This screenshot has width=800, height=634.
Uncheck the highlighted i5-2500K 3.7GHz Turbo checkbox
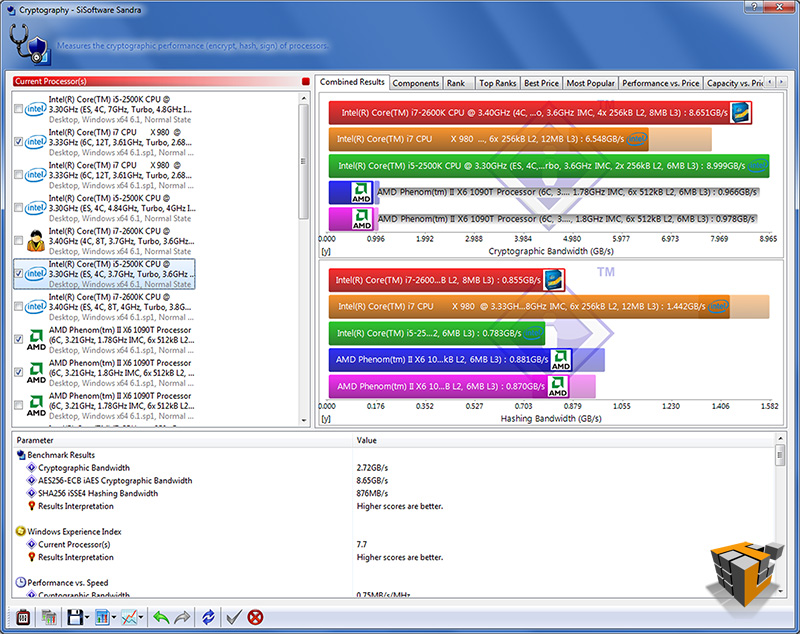18,273
